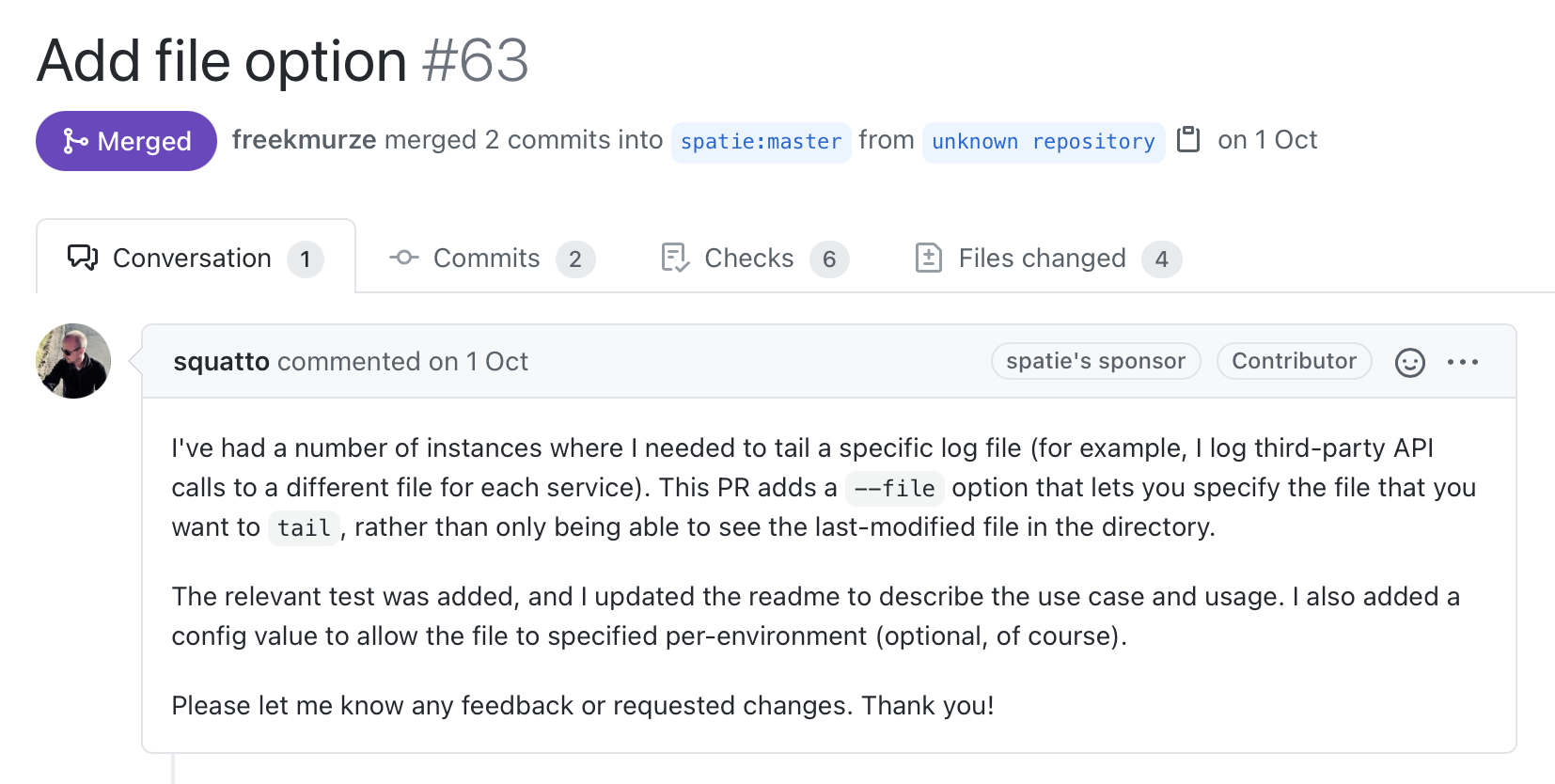Click the merge icon in Merged badge
The image size is (1555, 784).
tap(75, 141)
